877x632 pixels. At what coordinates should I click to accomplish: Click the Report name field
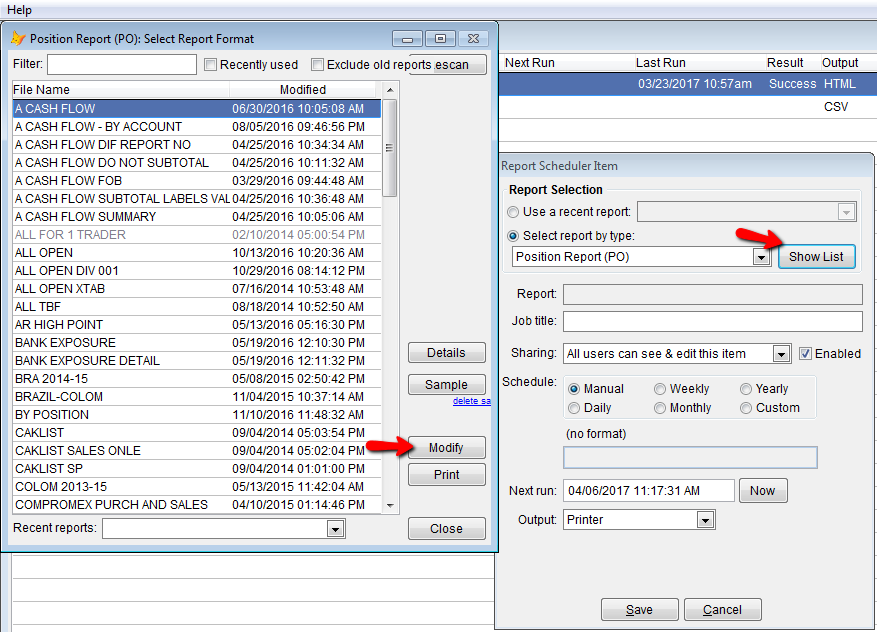click(x=713, y=294)
